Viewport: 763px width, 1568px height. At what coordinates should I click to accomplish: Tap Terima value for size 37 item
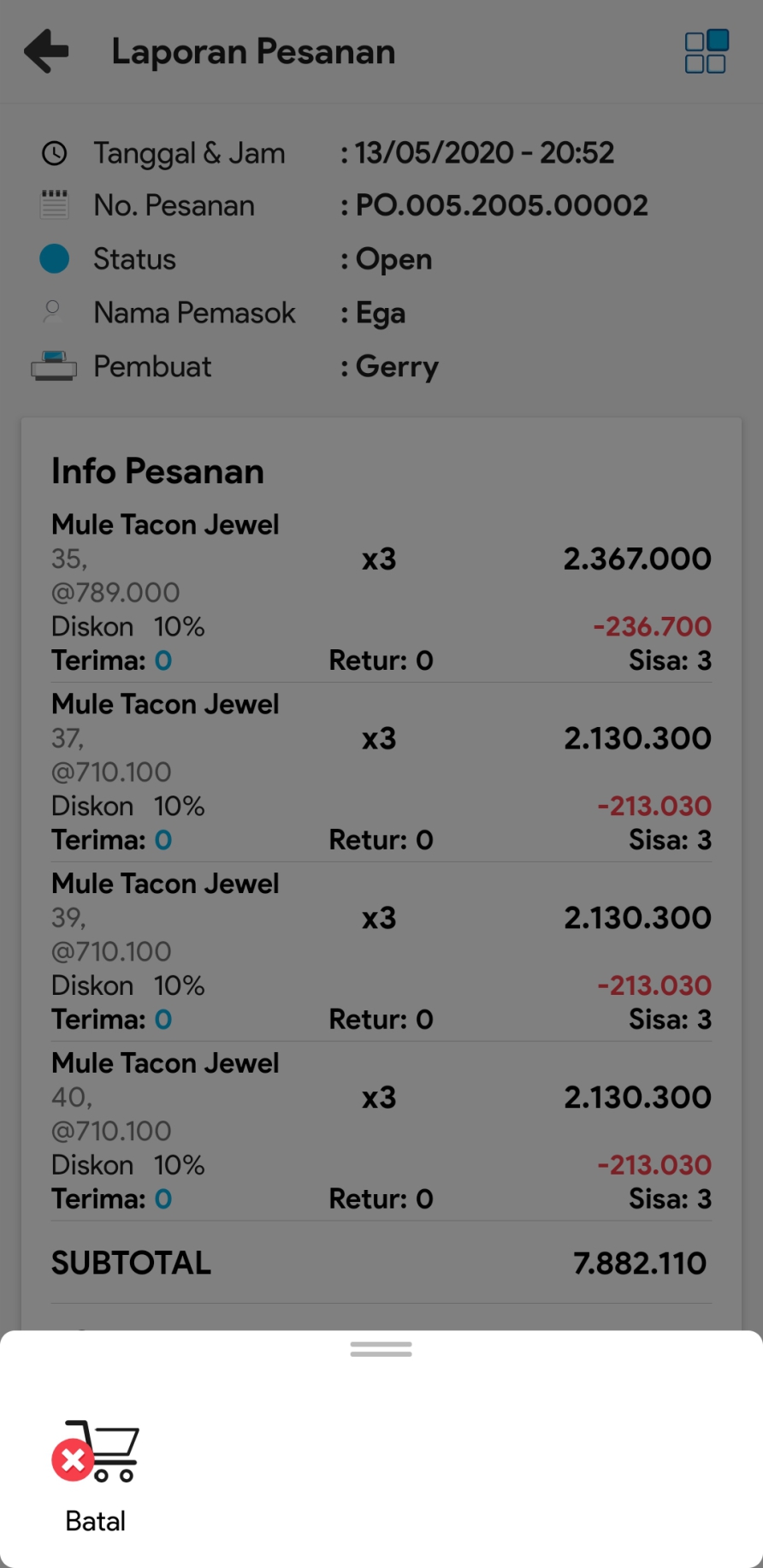coord(163,840)
